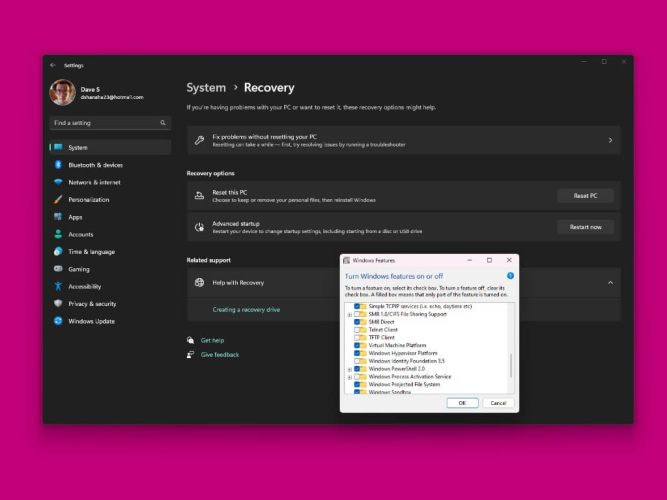The image size is (667, 500).
Task: Open Personalization settings
Action: point(110,200)
